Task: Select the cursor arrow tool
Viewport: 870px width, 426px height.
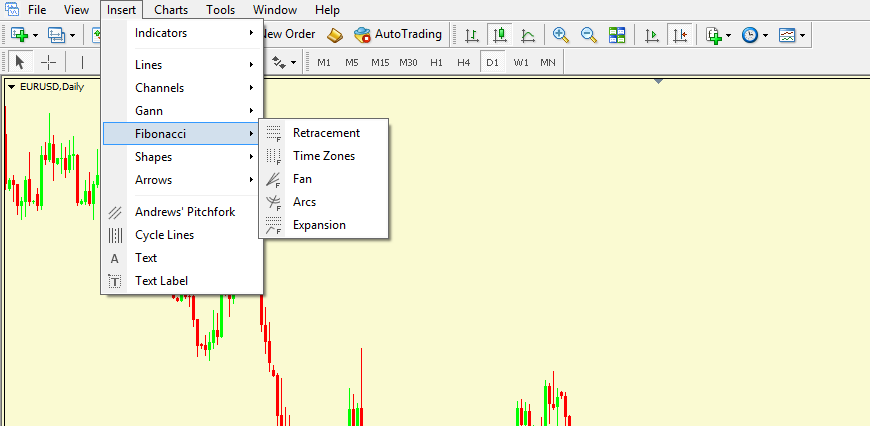Action: coord(19,62)
